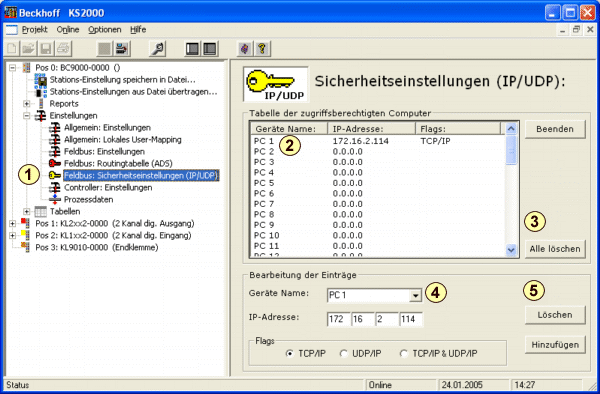The image size is (600, 394).
Task: Click the first IP octet field 172
Action: 339,319
